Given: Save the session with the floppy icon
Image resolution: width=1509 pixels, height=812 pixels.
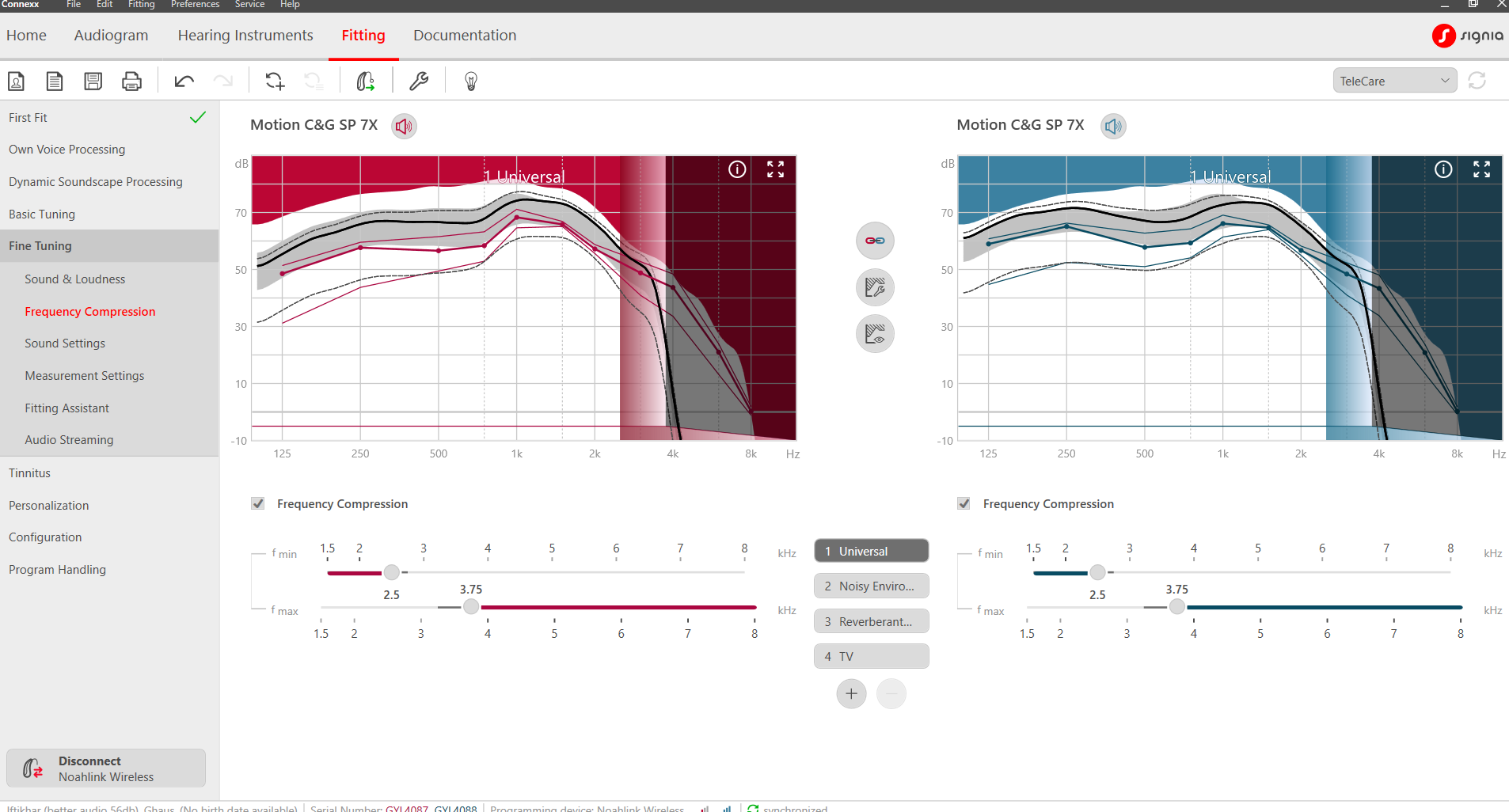Looking at the screenshot, I should [93, 81].
